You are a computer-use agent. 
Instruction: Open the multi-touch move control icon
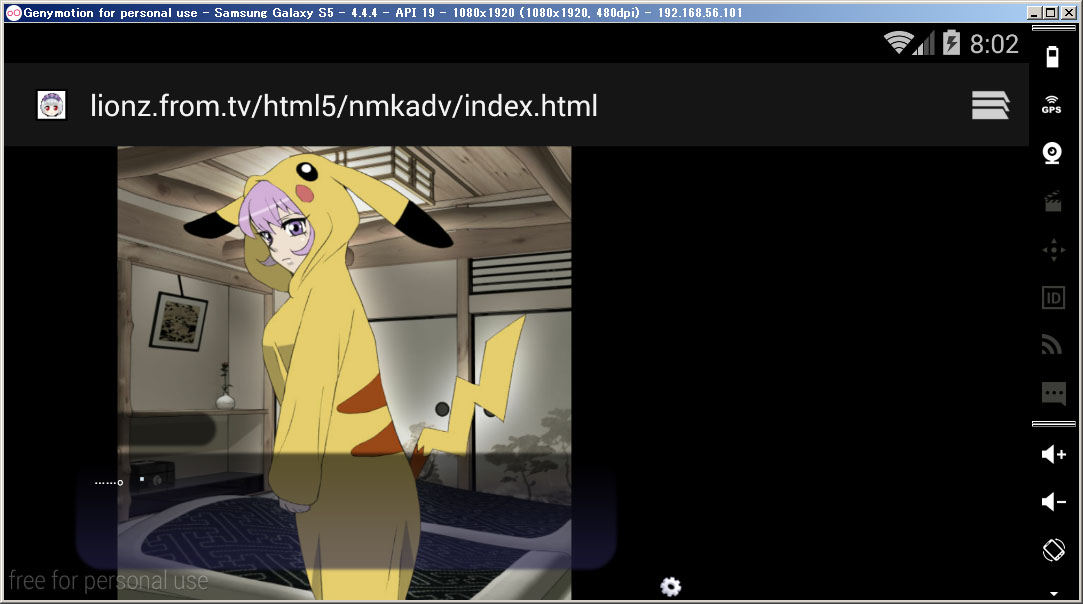(1053, 249)
